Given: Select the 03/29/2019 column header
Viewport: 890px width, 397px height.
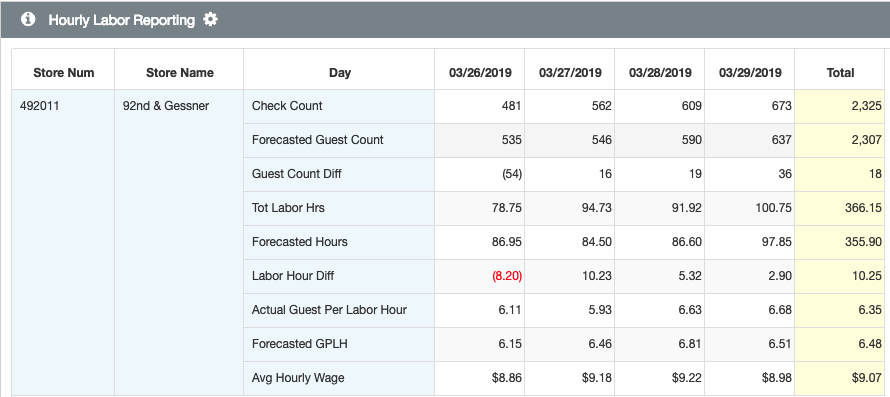Looking at the screenshot, I should coord(750,73).
